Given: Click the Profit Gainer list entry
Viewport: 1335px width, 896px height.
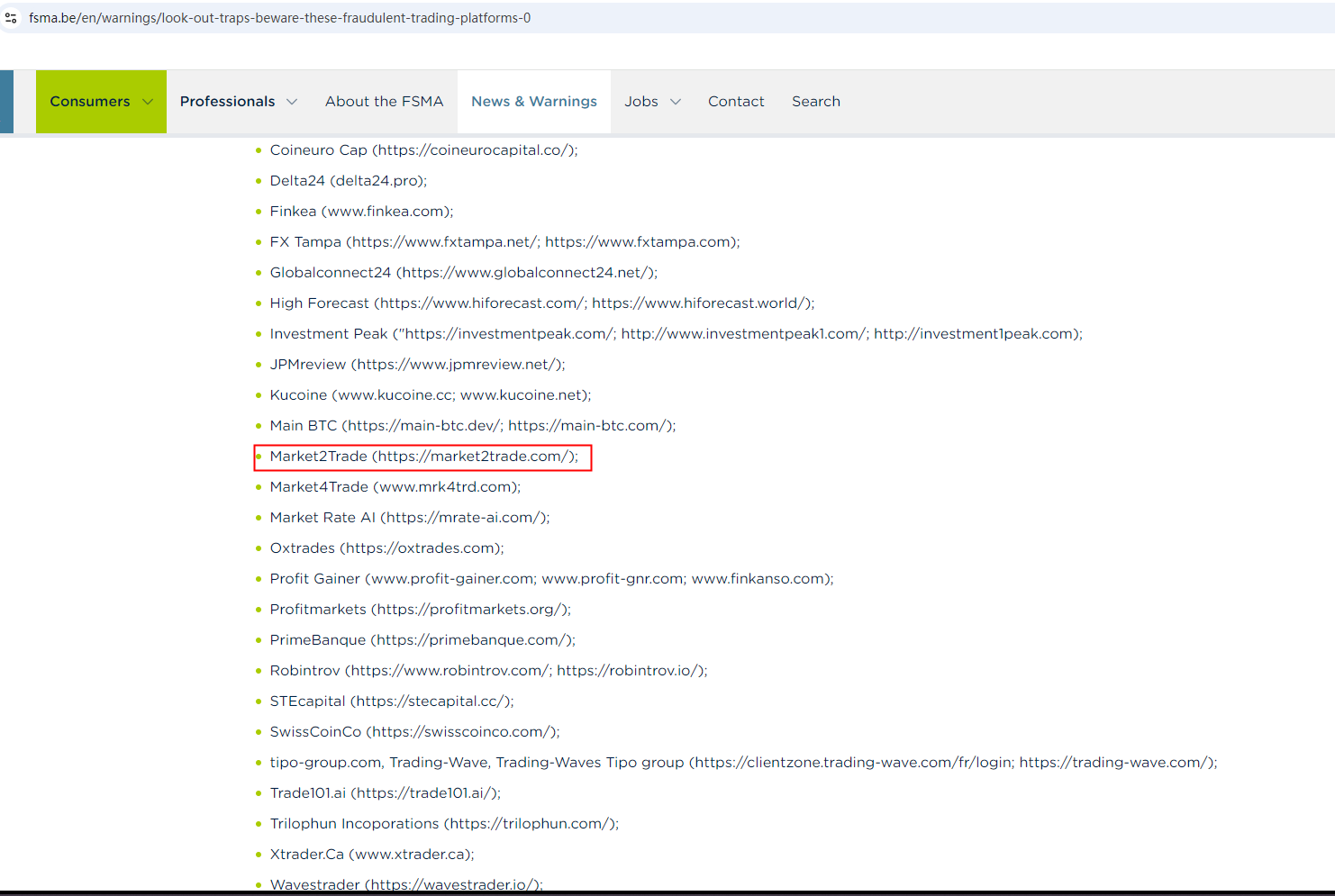Looking at the screenshot, I should point(551,579).
